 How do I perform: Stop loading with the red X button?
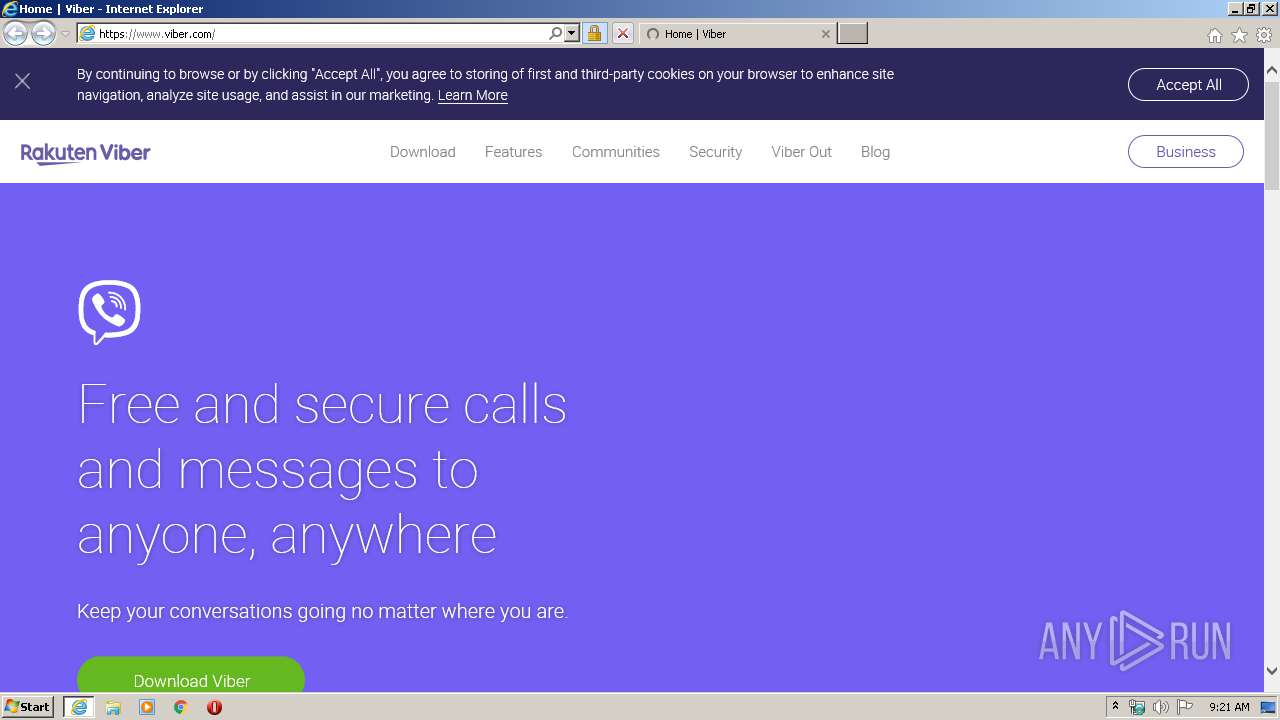(622, 33)
